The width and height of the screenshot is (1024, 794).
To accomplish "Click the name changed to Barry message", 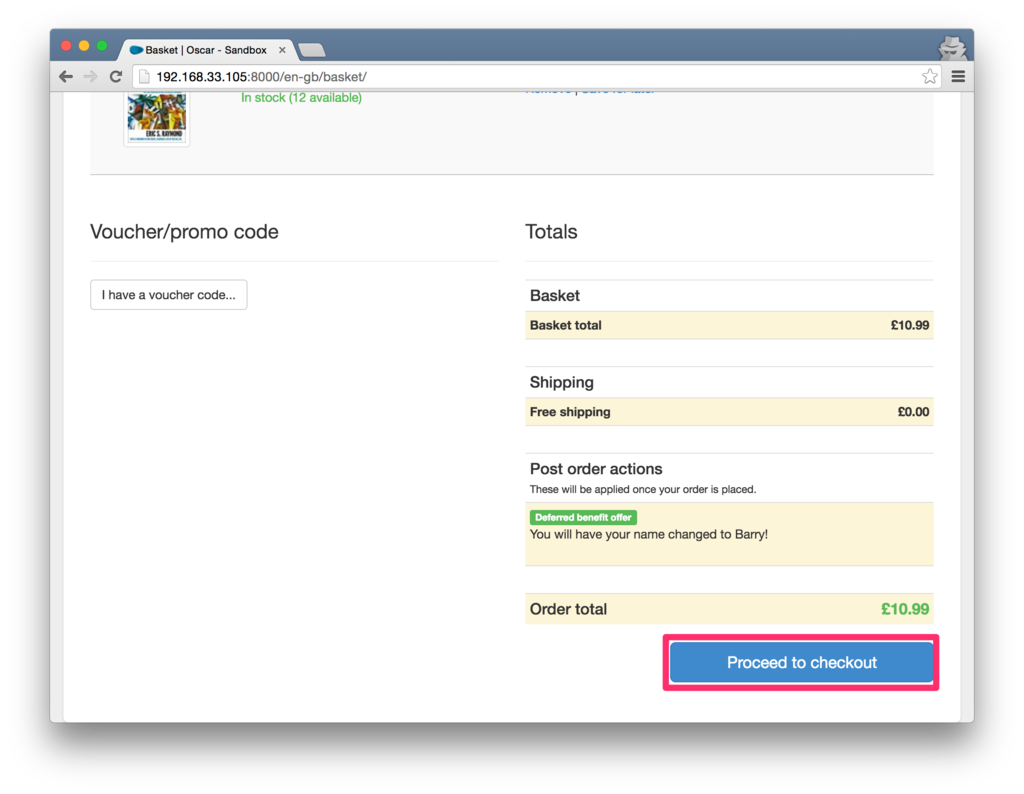I will coord(648,534).
